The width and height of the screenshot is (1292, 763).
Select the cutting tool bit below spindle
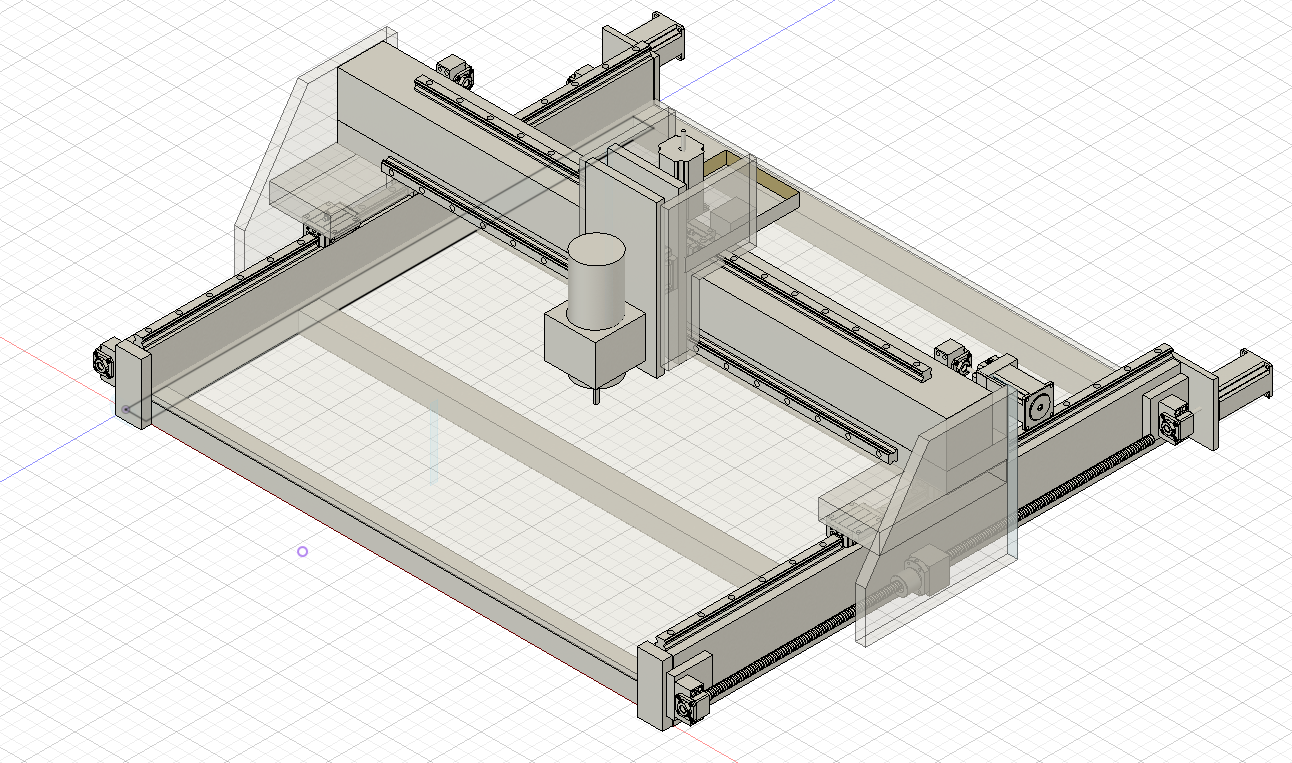pyautogui.click(x=597, y=395)
